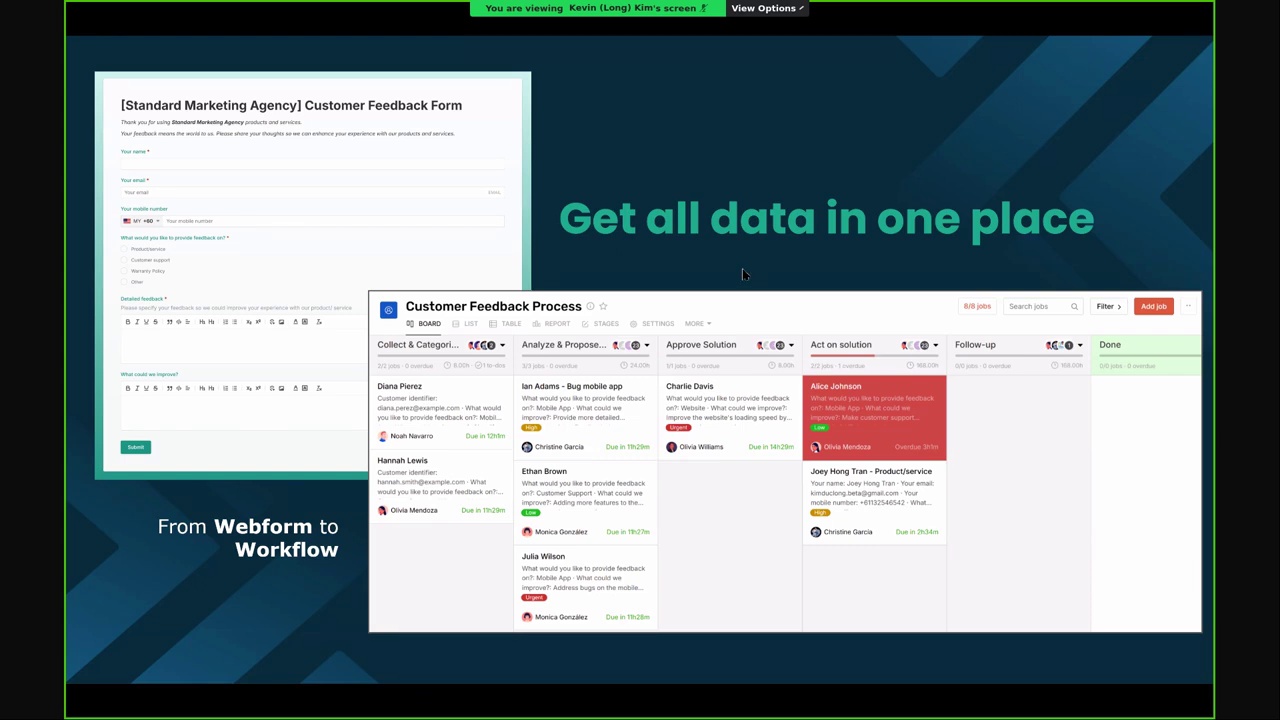Click the search magnifier icon in Search jobs
The width and height of the screenshot is (1280, 720).
click(x=1074, y=307)
